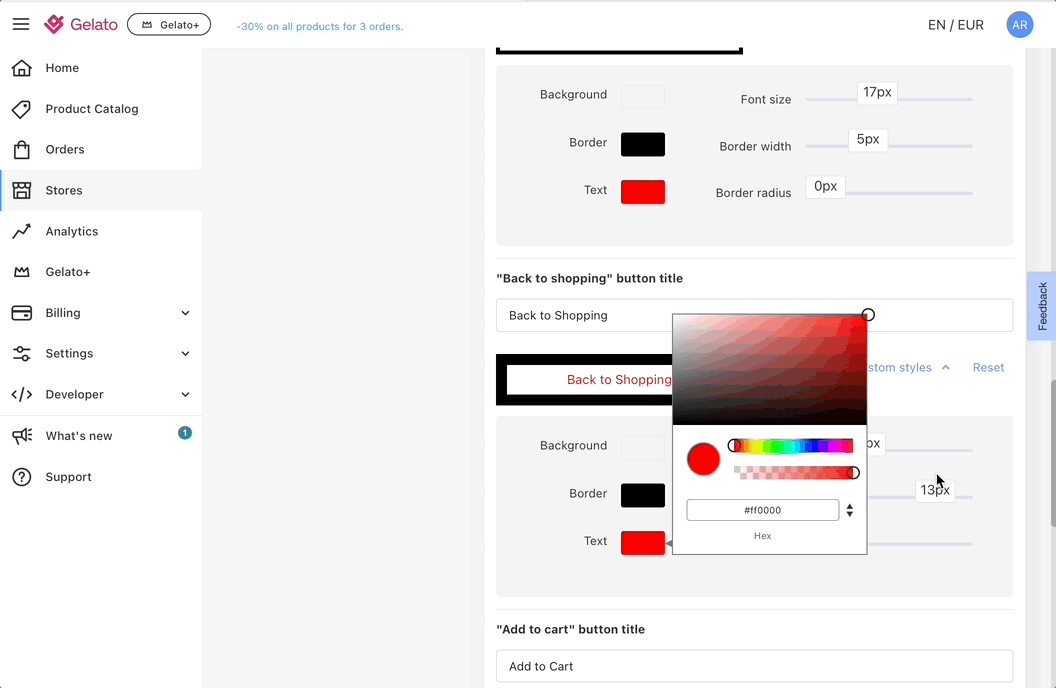Viewport: 1056px width, 688px height.
Task: Click the upper black Border color swatch
Action: (x=642, y=144)
